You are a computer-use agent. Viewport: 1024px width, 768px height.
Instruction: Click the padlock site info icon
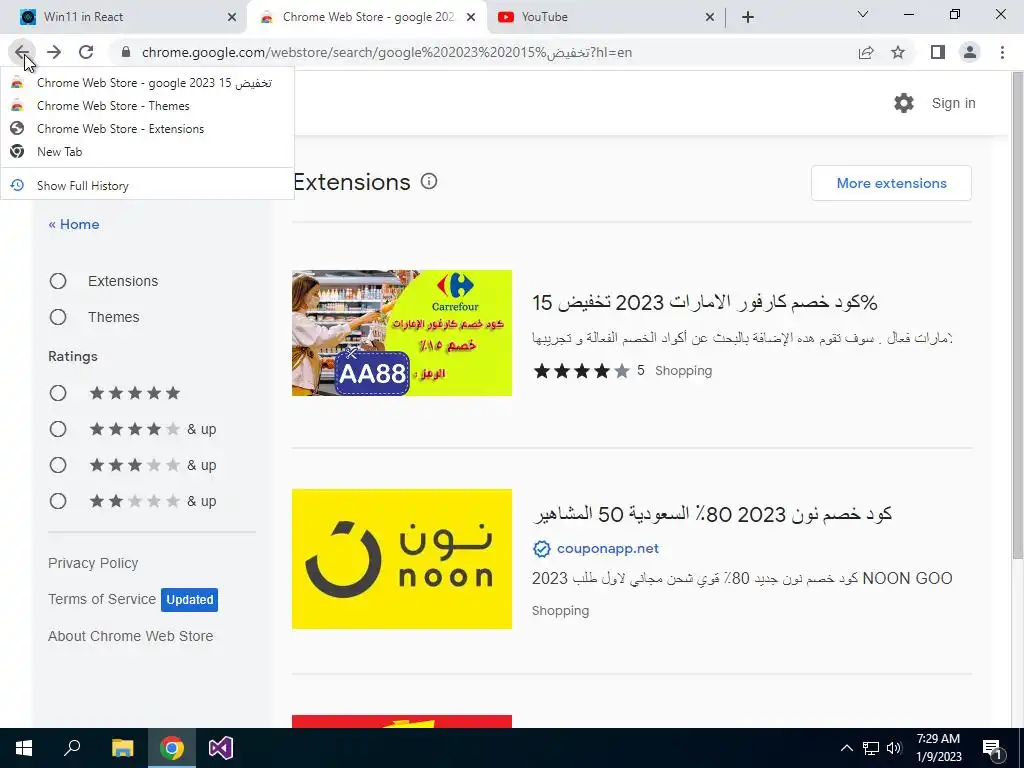(126, 52)
